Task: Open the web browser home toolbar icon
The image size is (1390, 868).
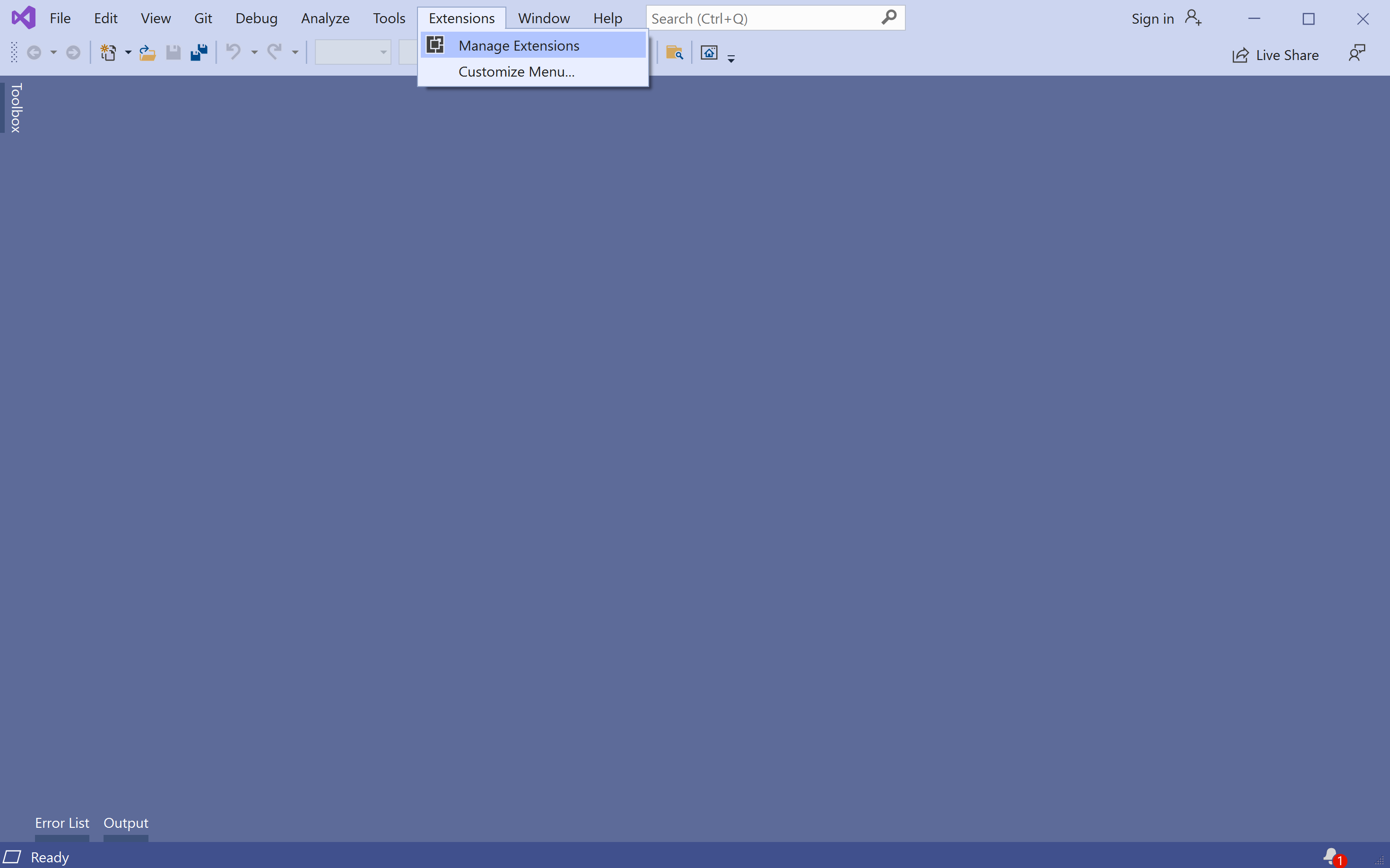Action: pyautogui.click(x=710, y=53)
